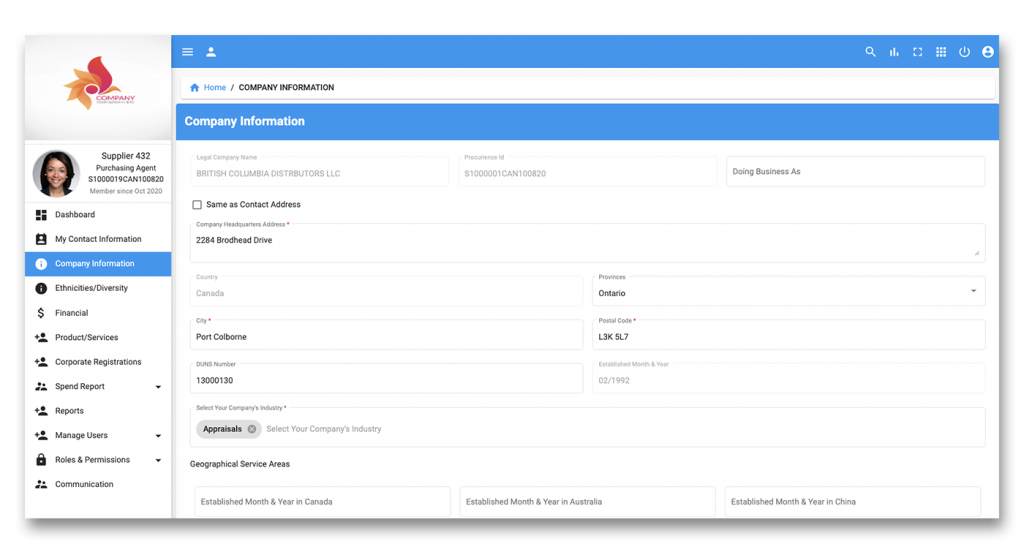The image size is (1024, 552).
Task: Expand the Spend Report menu arrow
Action: 158,387
